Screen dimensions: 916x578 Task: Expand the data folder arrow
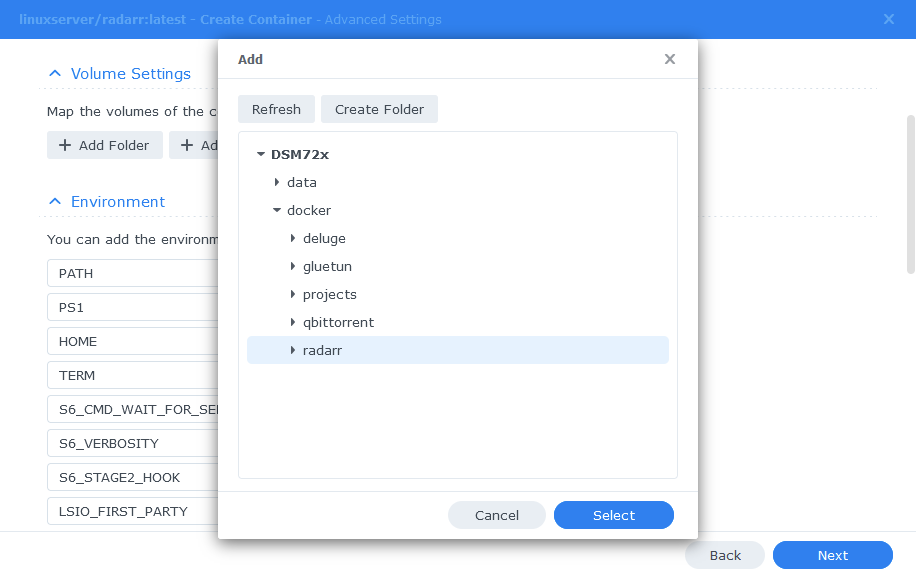[x=277, y=182]
